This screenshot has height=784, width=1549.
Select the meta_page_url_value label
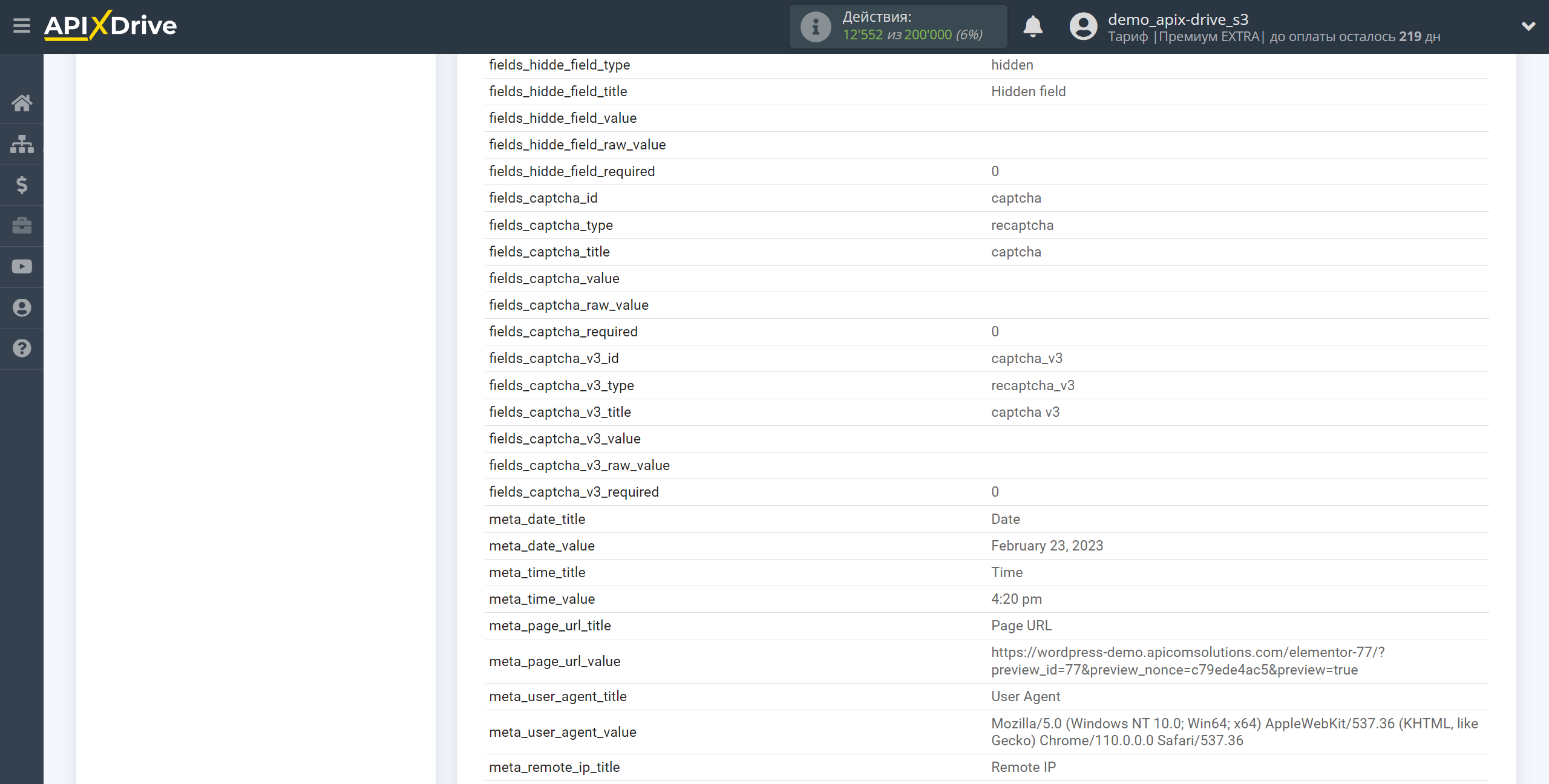tap(554, 661)
